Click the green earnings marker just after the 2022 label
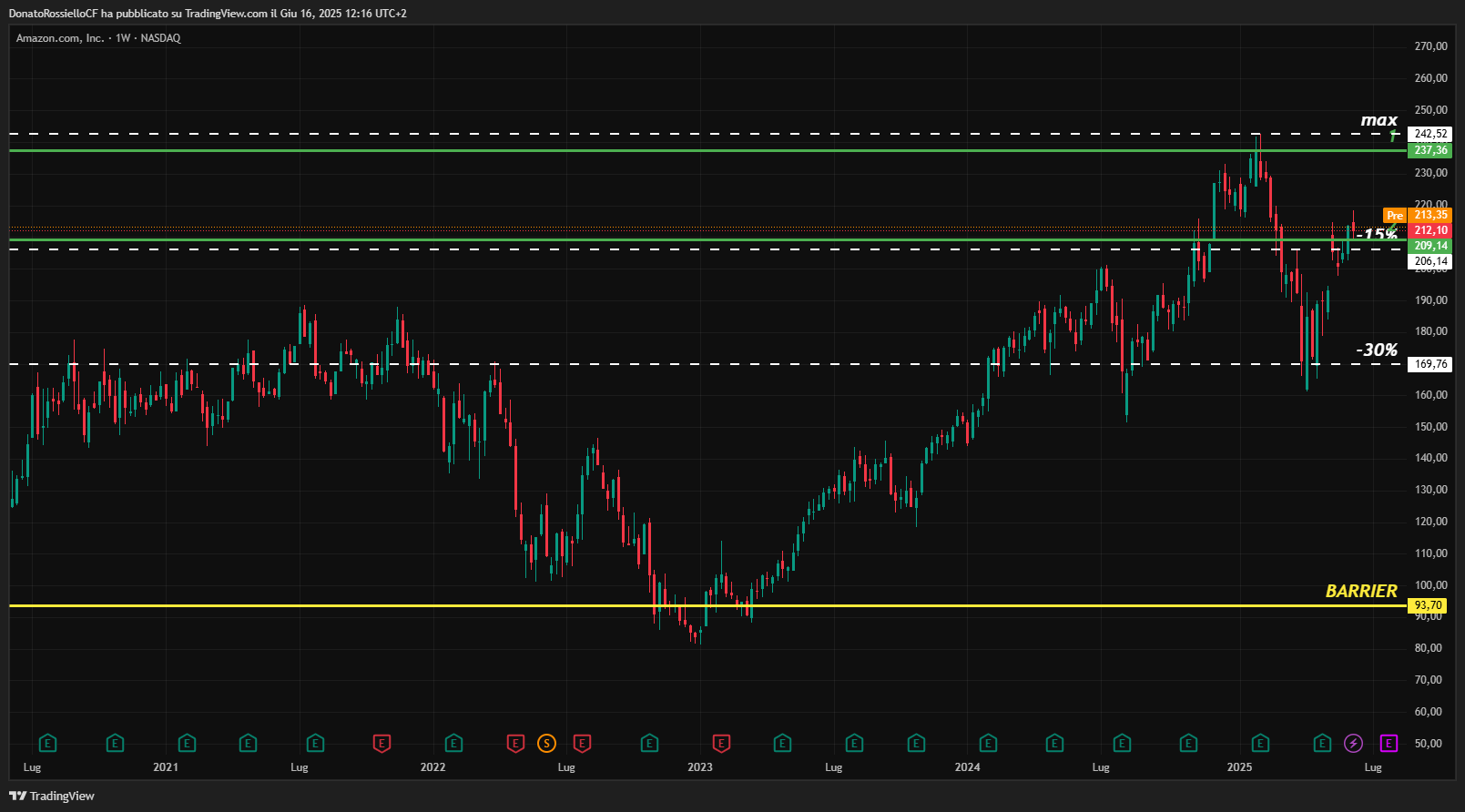The image size is (1465, 812). click(453, 744)
